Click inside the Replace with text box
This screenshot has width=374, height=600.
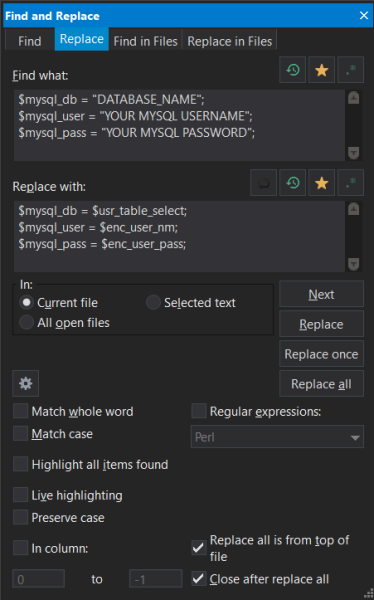[179, 236]
